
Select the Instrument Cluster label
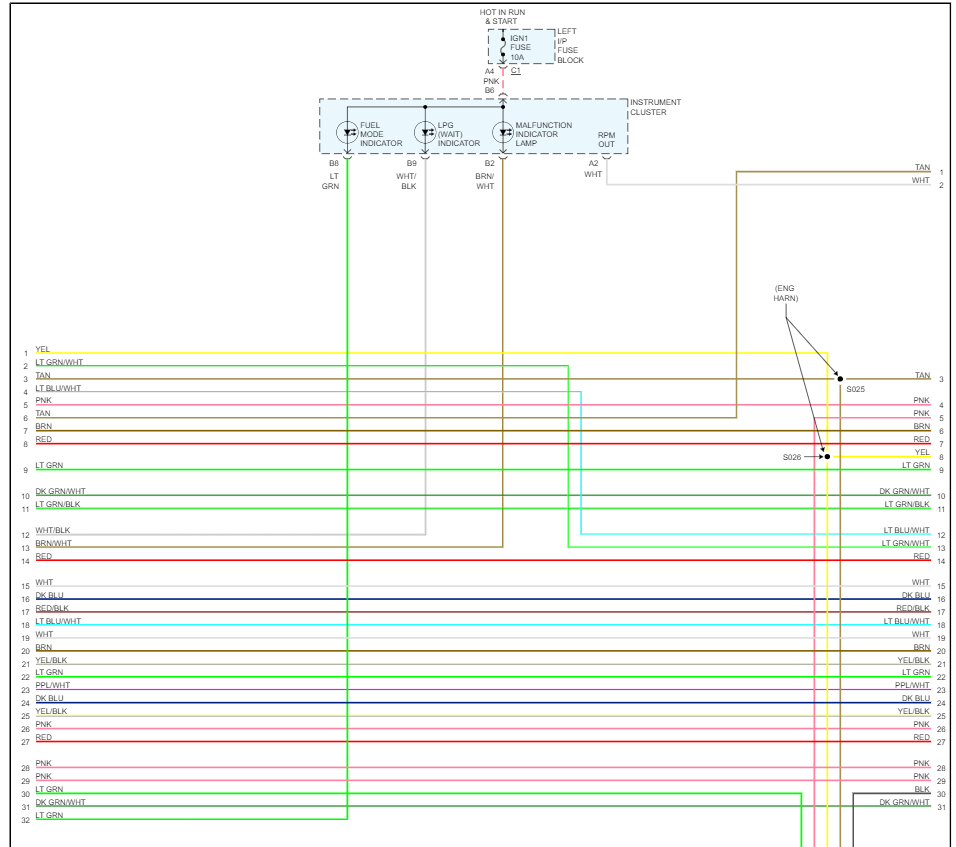[655, 107]
